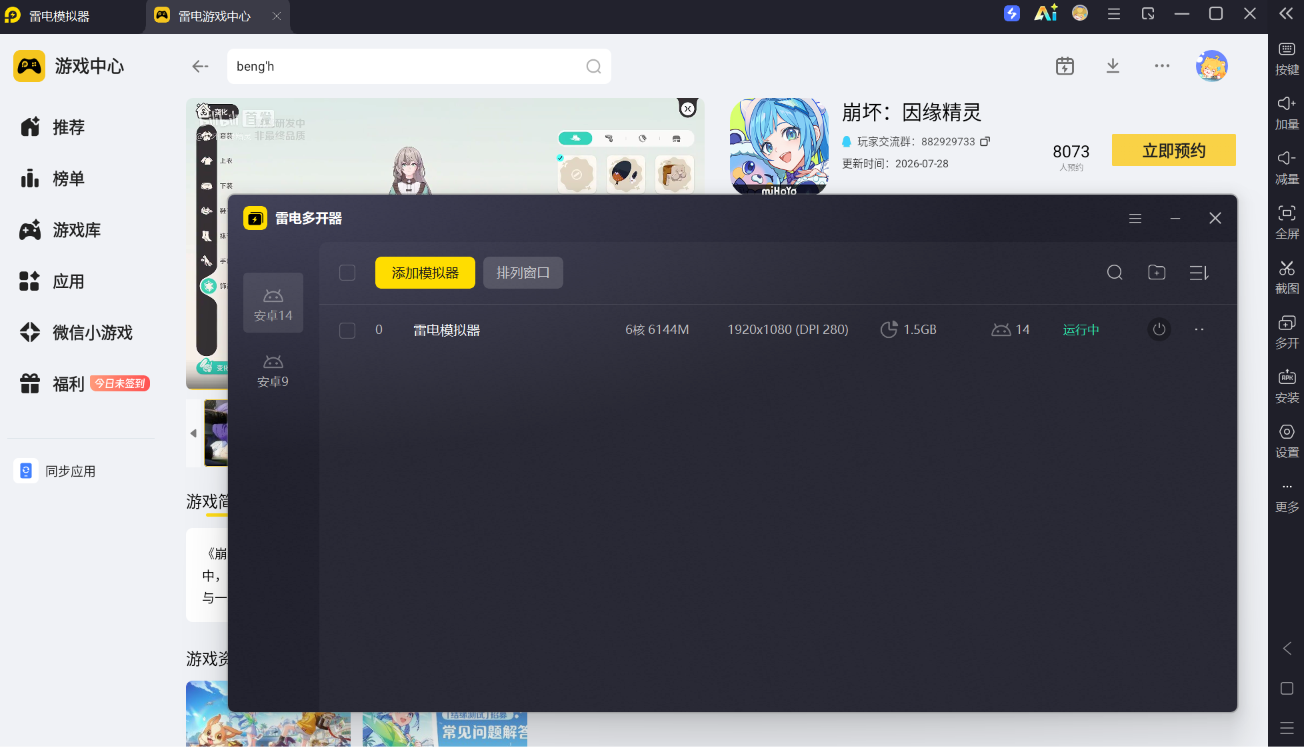1304x747 pixels.
Task: Open 游戏库 game library in sidebar
Action: (60, 230)
